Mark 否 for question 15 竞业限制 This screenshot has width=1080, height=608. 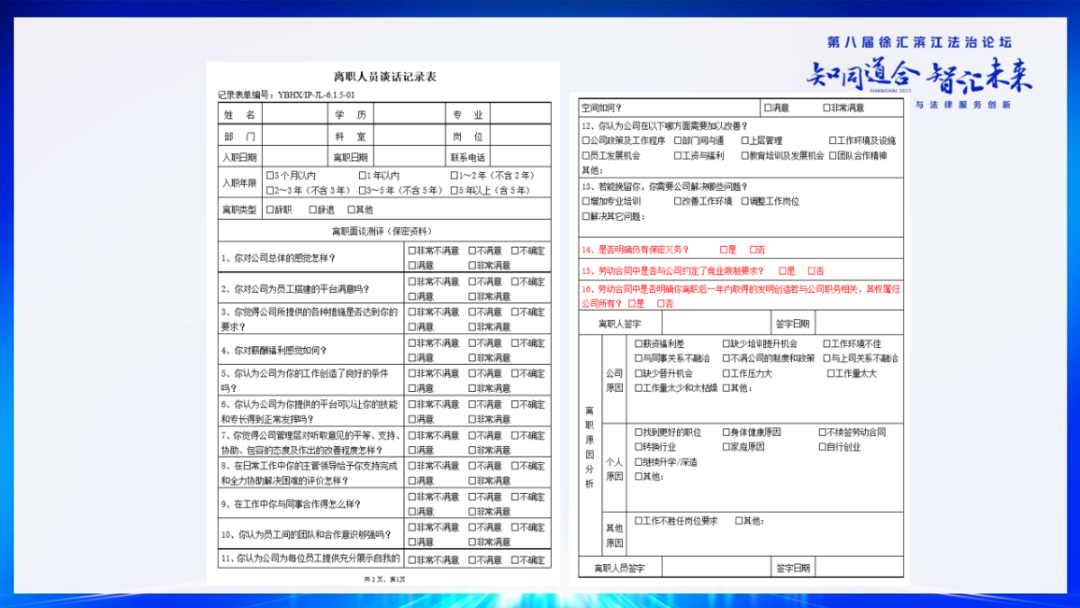pyautogui.click(x=812, y=271)
